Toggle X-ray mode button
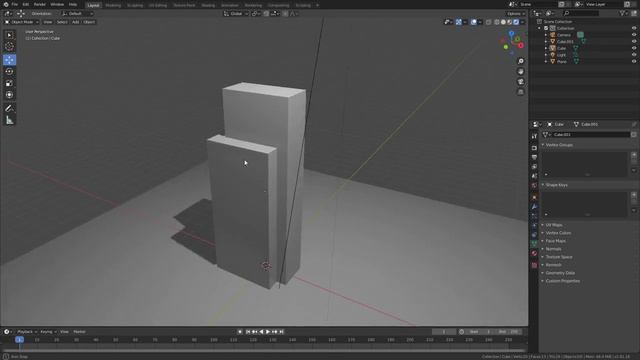 [489, 22]
